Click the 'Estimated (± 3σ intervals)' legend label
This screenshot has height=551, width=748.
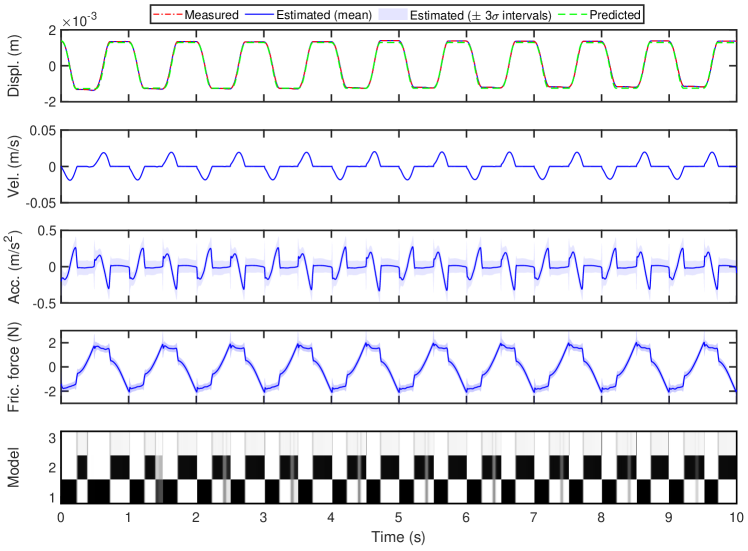pyautogui.click(x=480, y=15)
